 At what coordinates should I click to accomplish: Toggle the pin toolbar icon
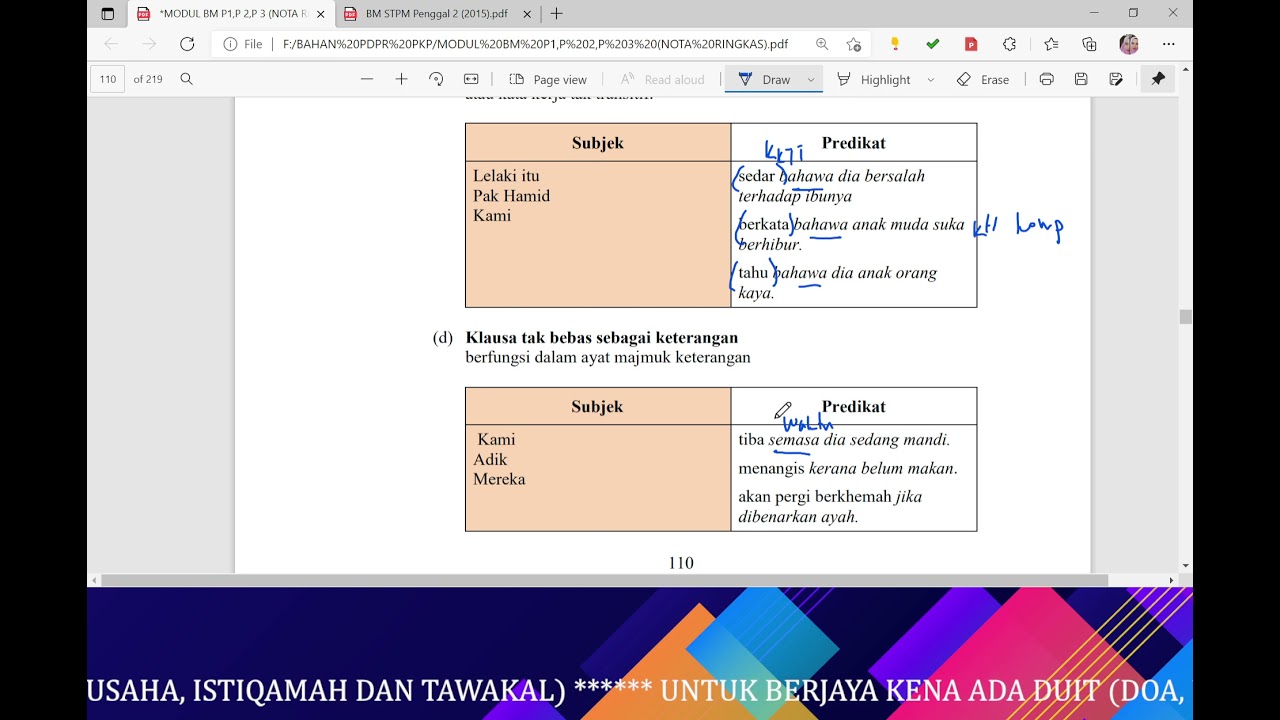pos(1158,79)
